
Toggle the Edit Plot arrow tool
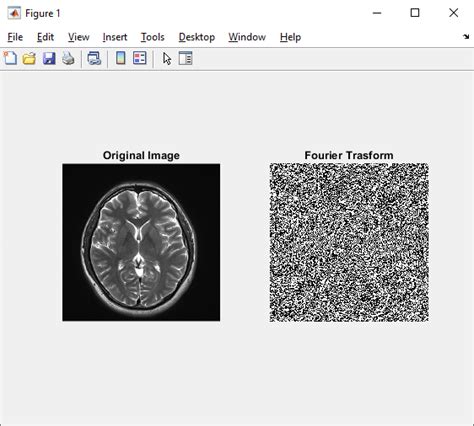(167, 59)
